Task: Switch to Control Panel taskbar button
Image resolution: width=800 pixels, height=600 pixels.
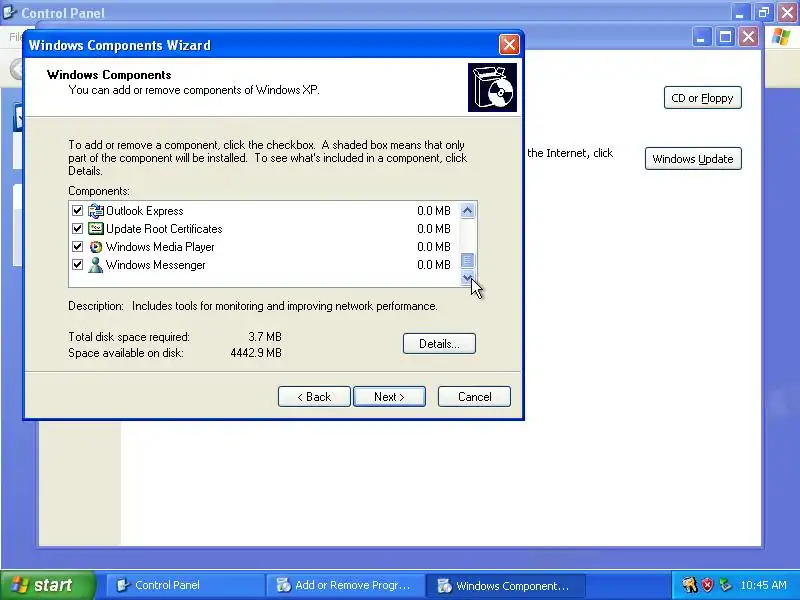Action: [x=186, y=585]
